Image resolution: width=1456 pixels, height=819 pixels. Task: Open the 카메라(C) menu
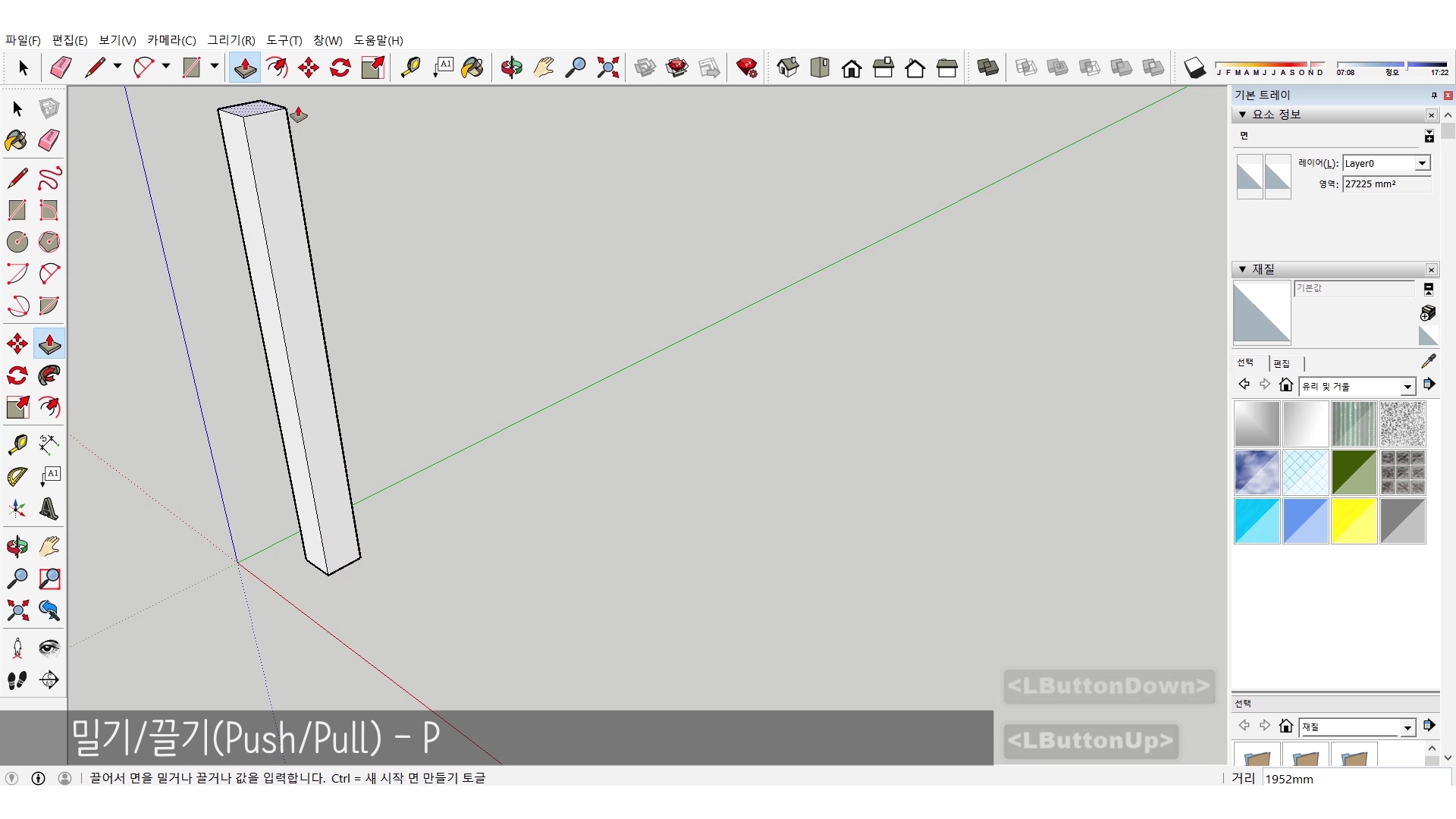coord(171,40)
